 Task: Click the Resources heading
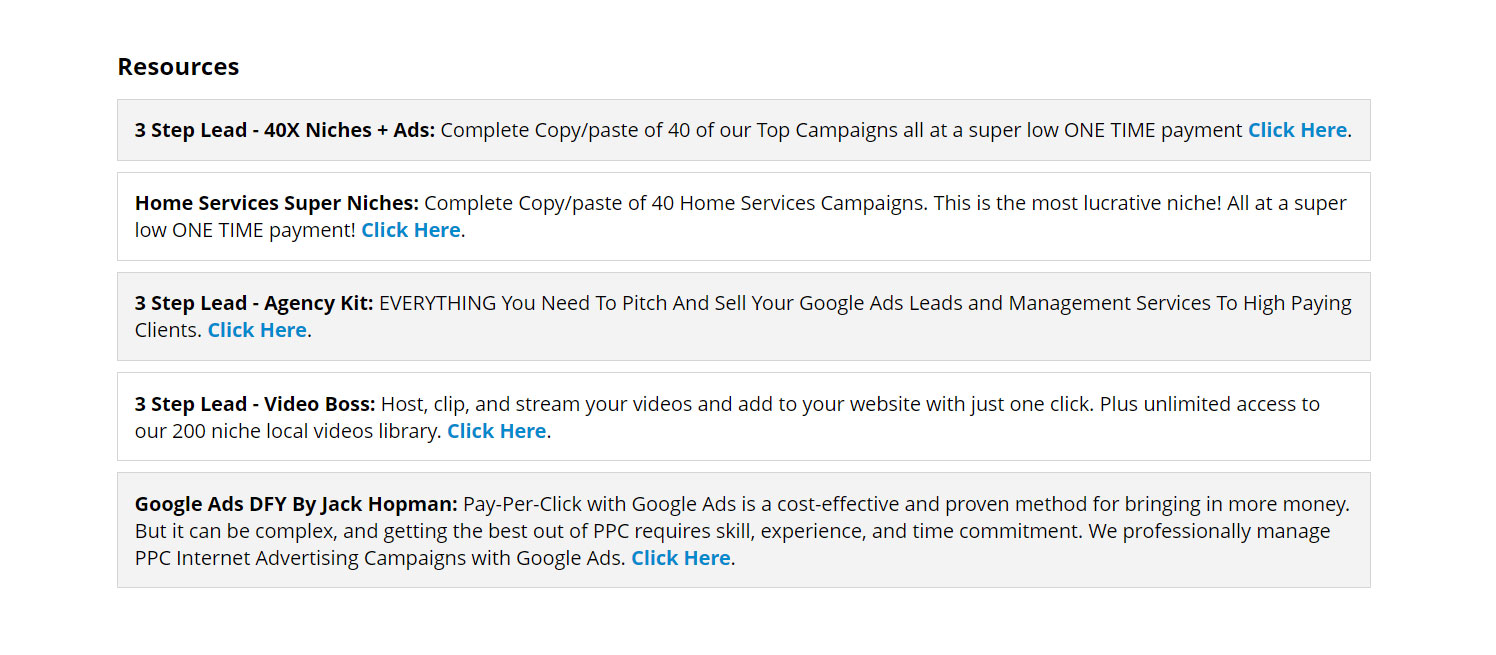[178, 67]
